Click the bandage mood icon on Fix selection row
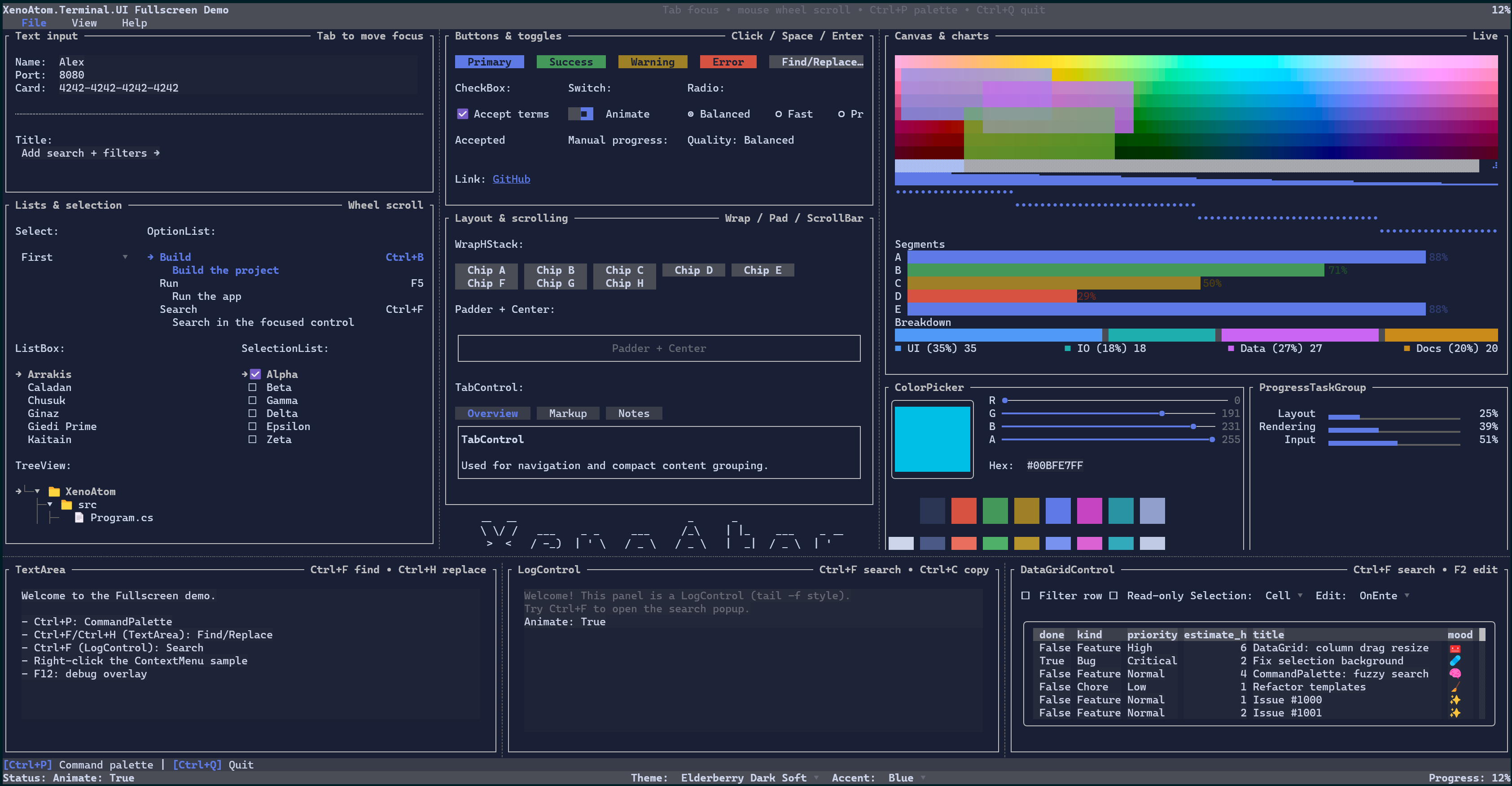This screenshot has height=786, width=1512. coord(1455,660)
